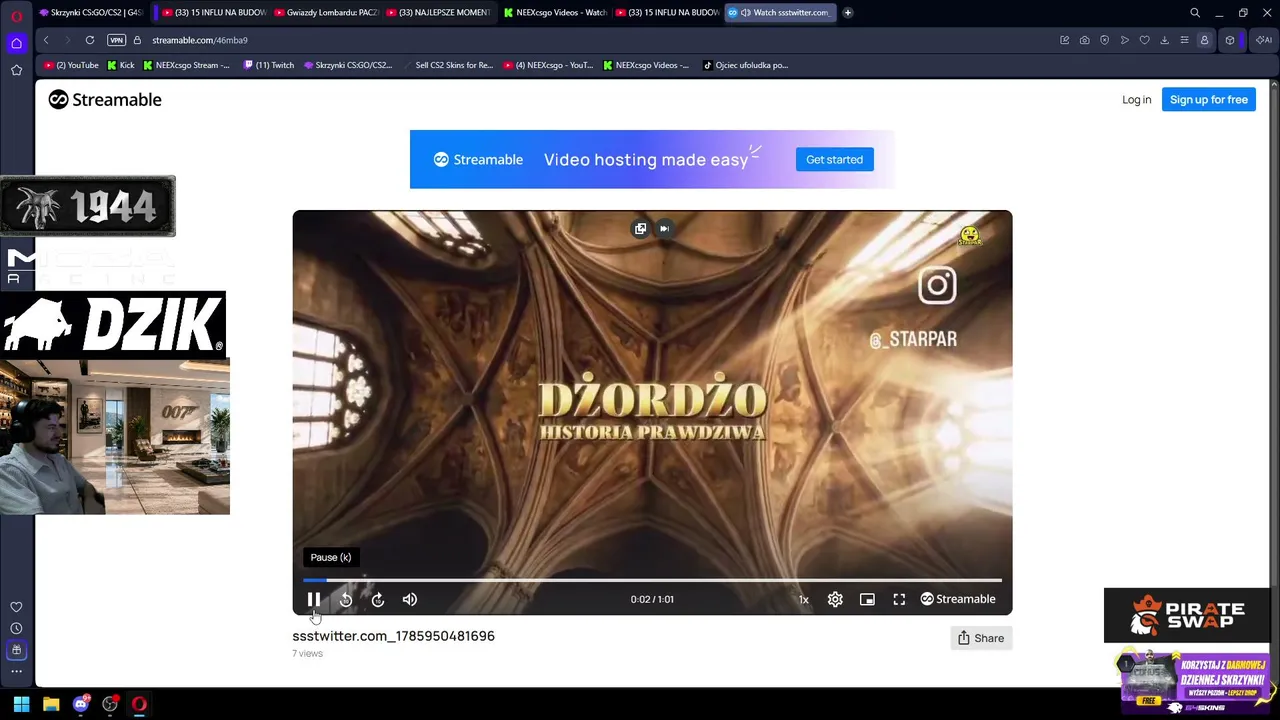This screenshot has height=720, width=1280.
Task: Go to Streamable home via header logo
Action: [105, 100]
